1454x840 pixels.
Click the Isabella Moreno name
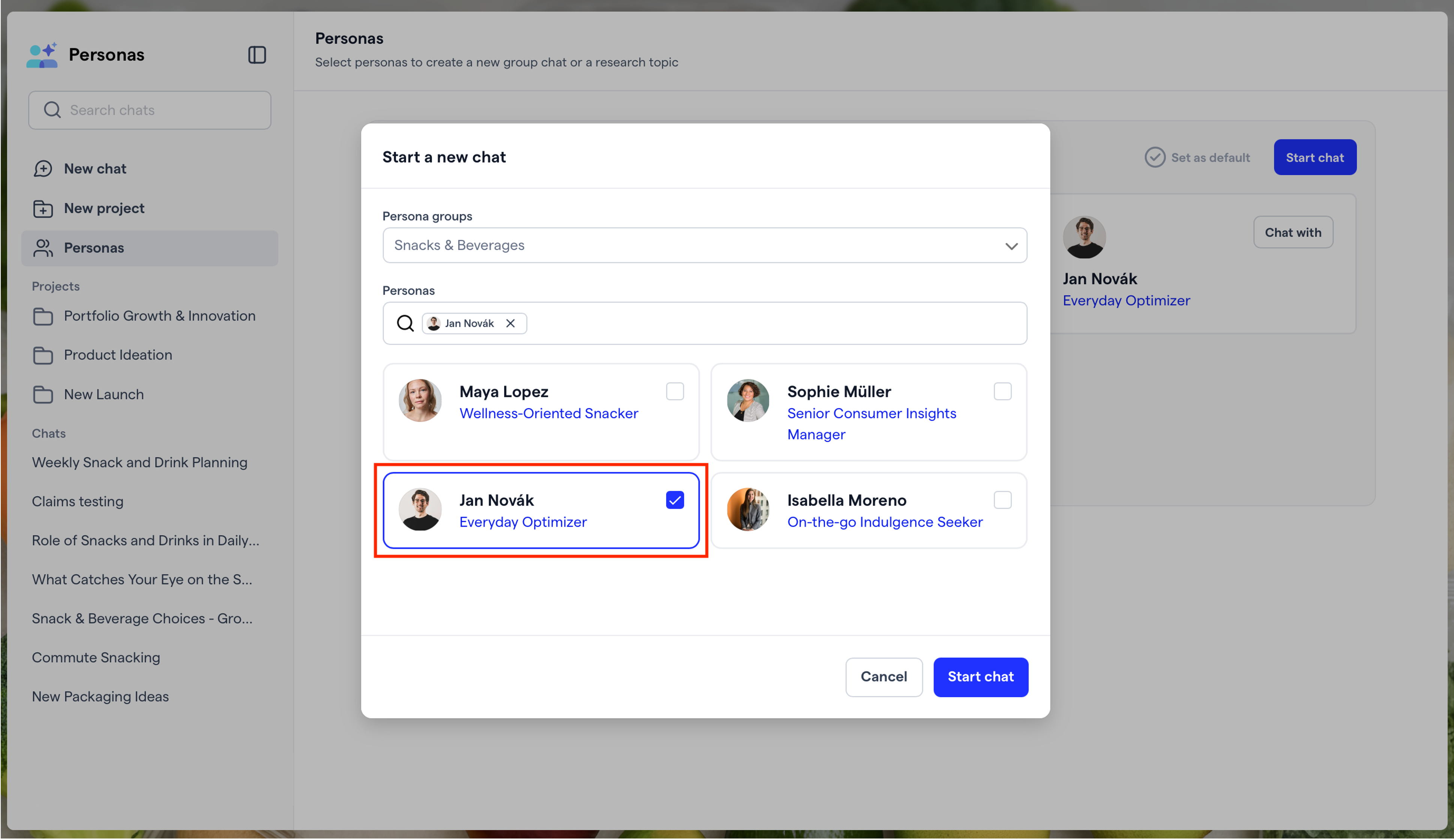pos(846,500)
